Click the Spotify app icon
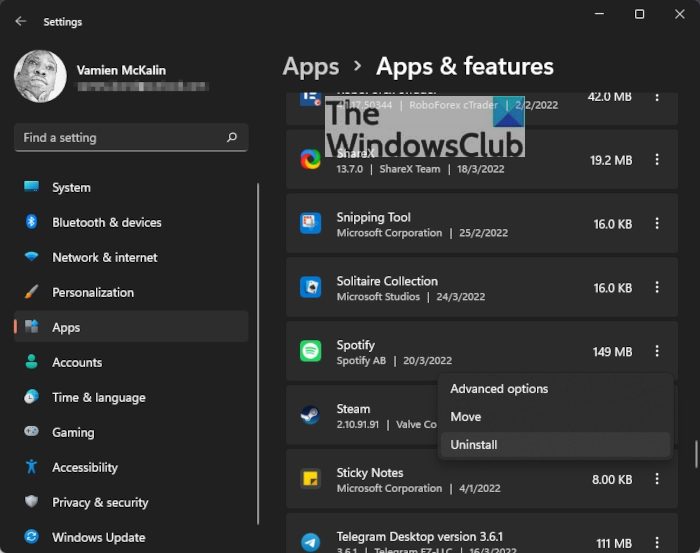The height and width of the screenshot is (553, 700). (x=310, y=352)
